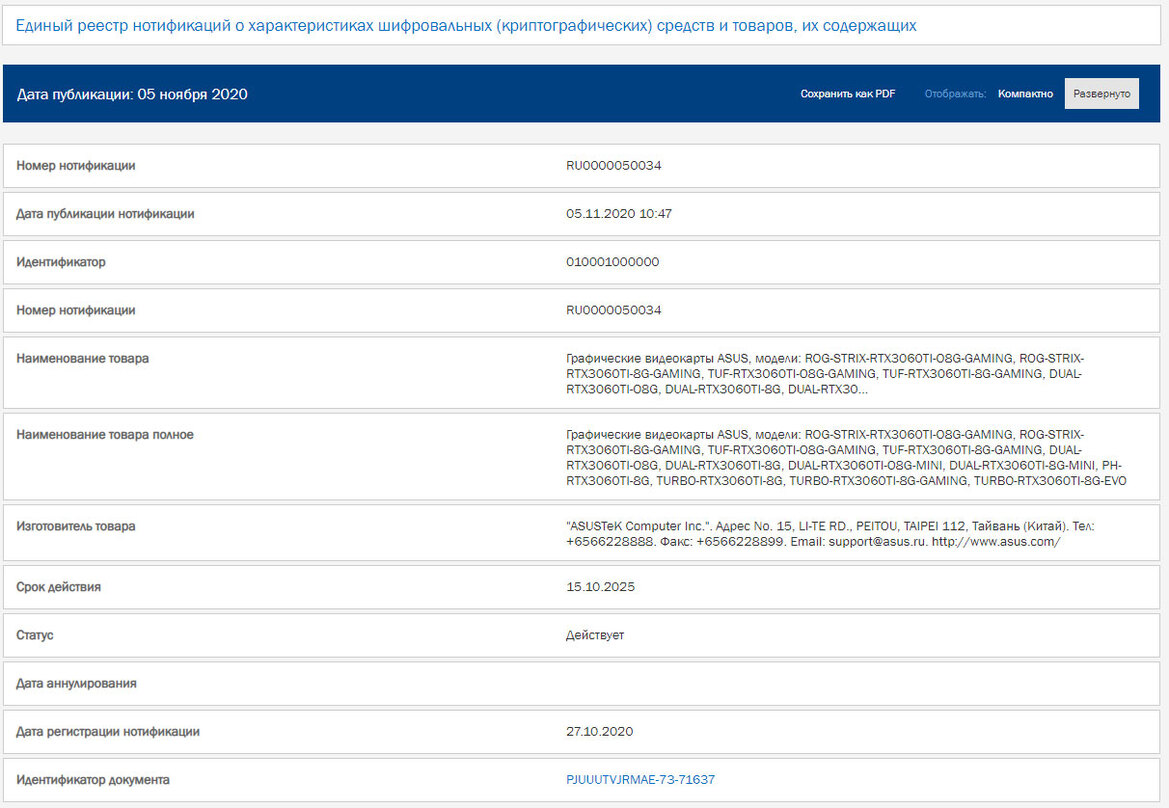The image size is (1169, 808).
Task: Switch display mode to Компактно
Action: [1025, 94]
